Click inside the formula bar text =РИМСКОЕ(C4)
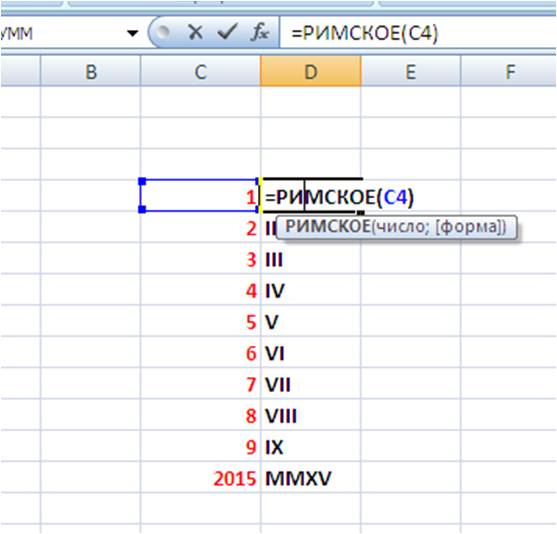Image resolution: width=557 pixels, height=534 pixels. click(x=365, y=33)
